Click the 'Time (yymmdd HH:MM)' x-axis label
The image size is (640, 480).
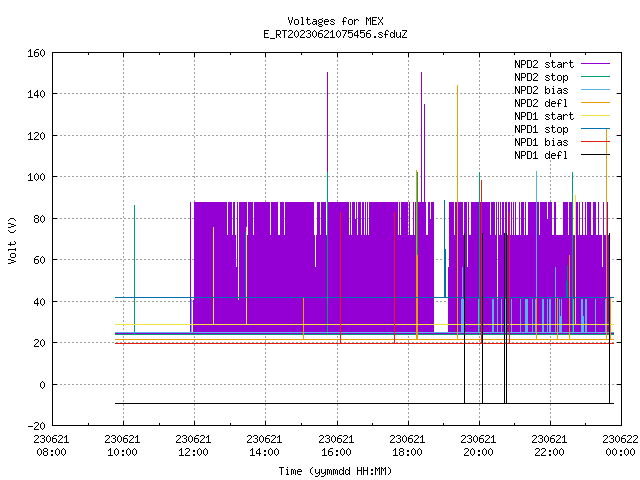[x=335, y=471]
